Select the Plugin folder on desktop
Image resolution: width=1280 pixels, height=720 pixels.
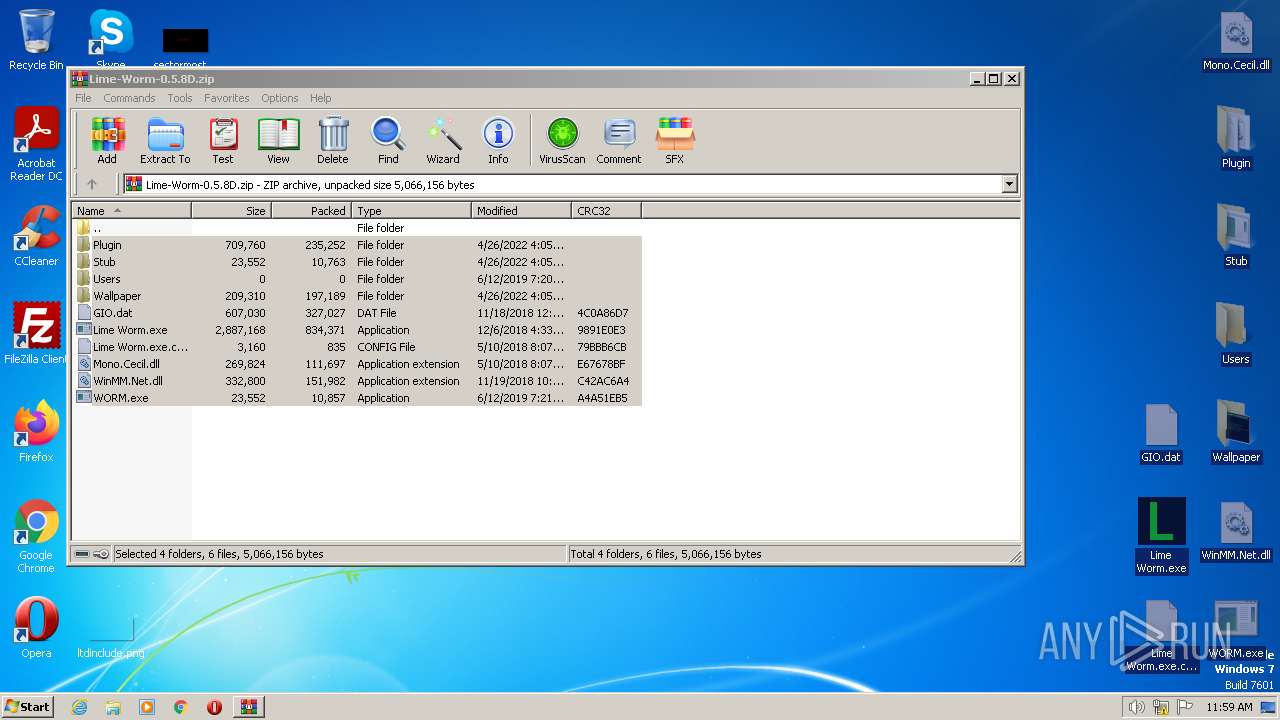click(x=1236, y=138)
